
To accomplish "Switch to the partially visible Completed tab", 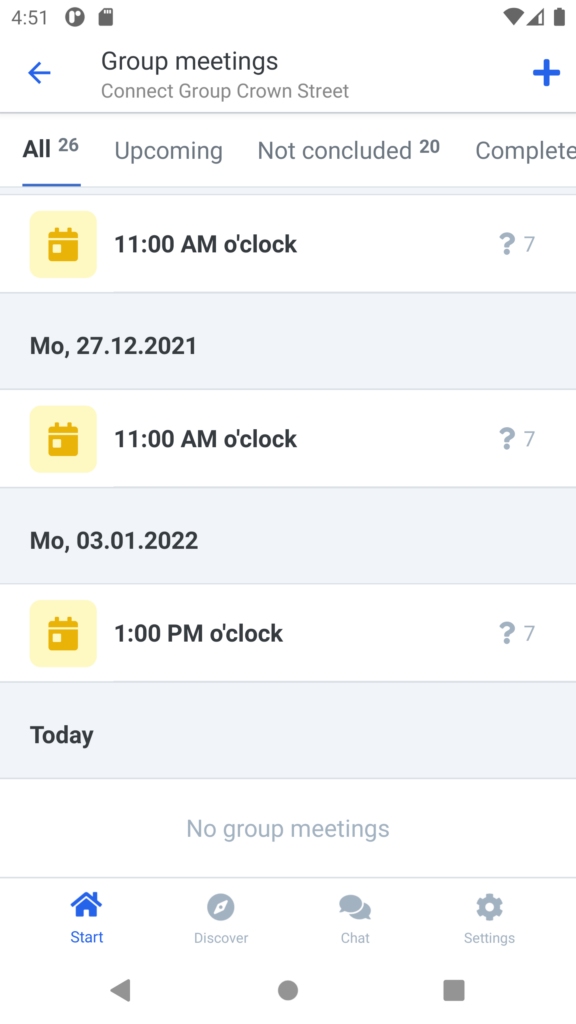I will pyautogui.click(x=525, y=151).
